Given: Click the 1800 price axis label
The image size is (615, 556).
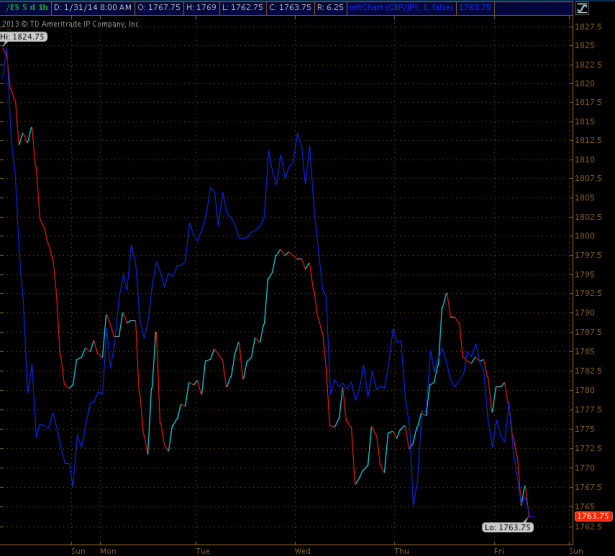Looking at the screenshot, I should click(585, 236).
